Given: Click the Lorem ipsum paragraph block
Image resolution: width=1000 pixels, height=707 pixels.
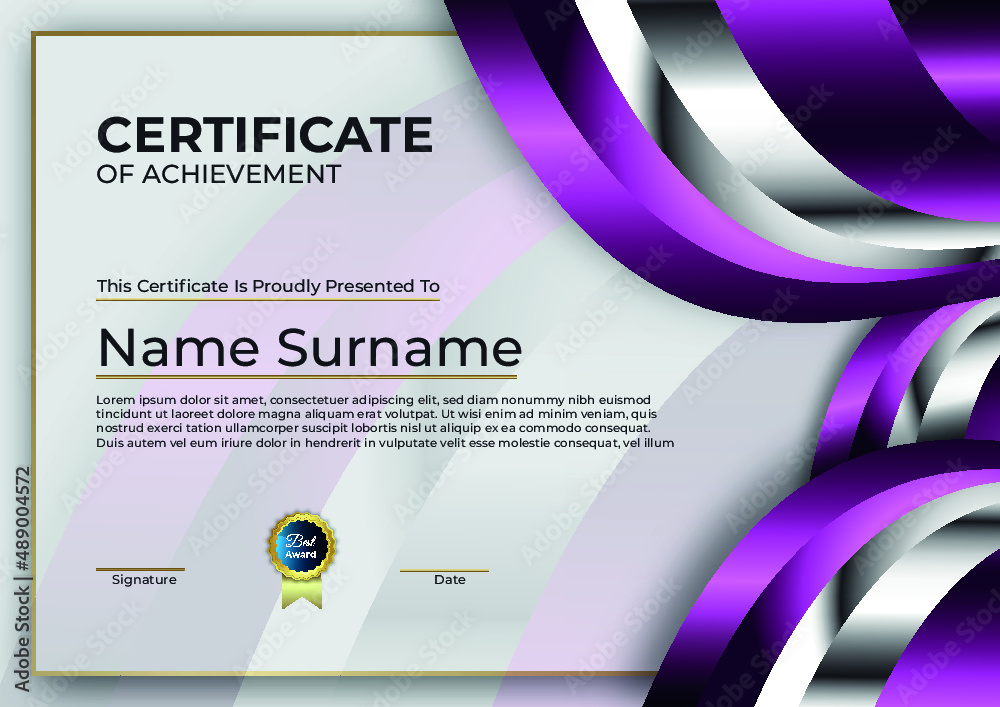Looking at the screenshot, I should point(385,421).
